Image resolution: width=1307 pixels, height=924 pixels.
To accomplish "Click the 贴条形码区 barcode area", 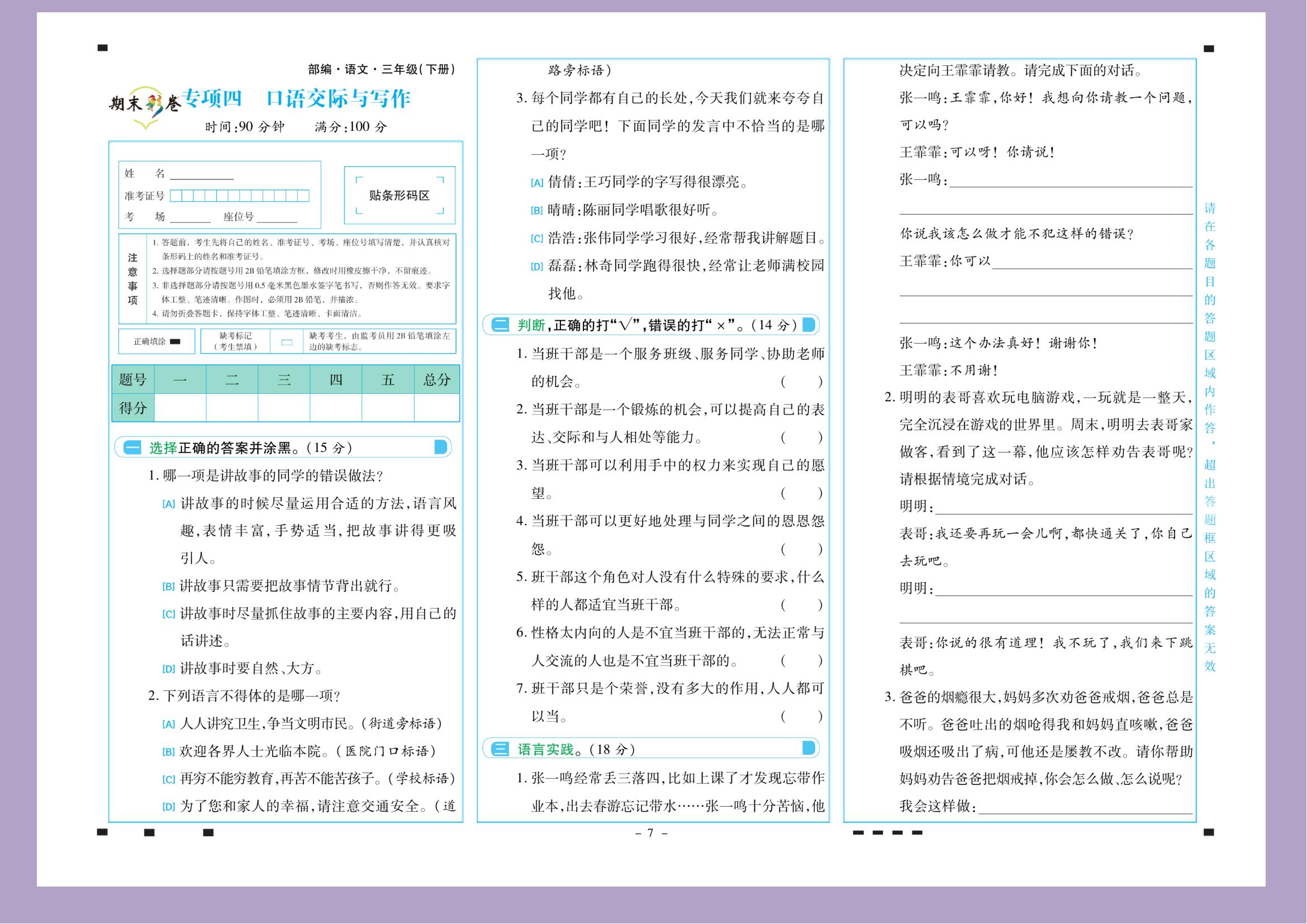I will [399, 195].
